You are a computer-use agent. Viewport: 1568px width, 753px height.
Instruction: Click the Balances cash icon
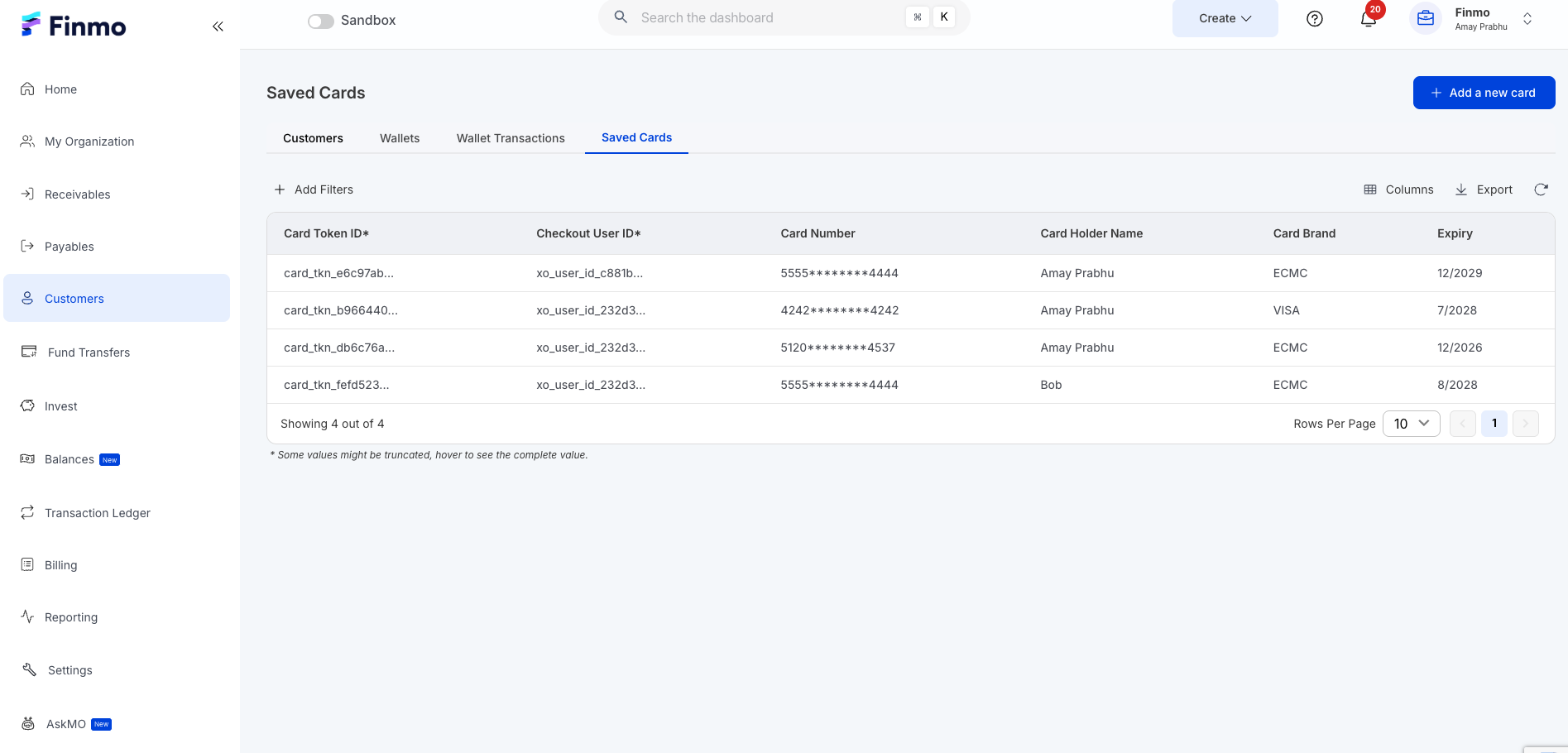pos(27,458)
